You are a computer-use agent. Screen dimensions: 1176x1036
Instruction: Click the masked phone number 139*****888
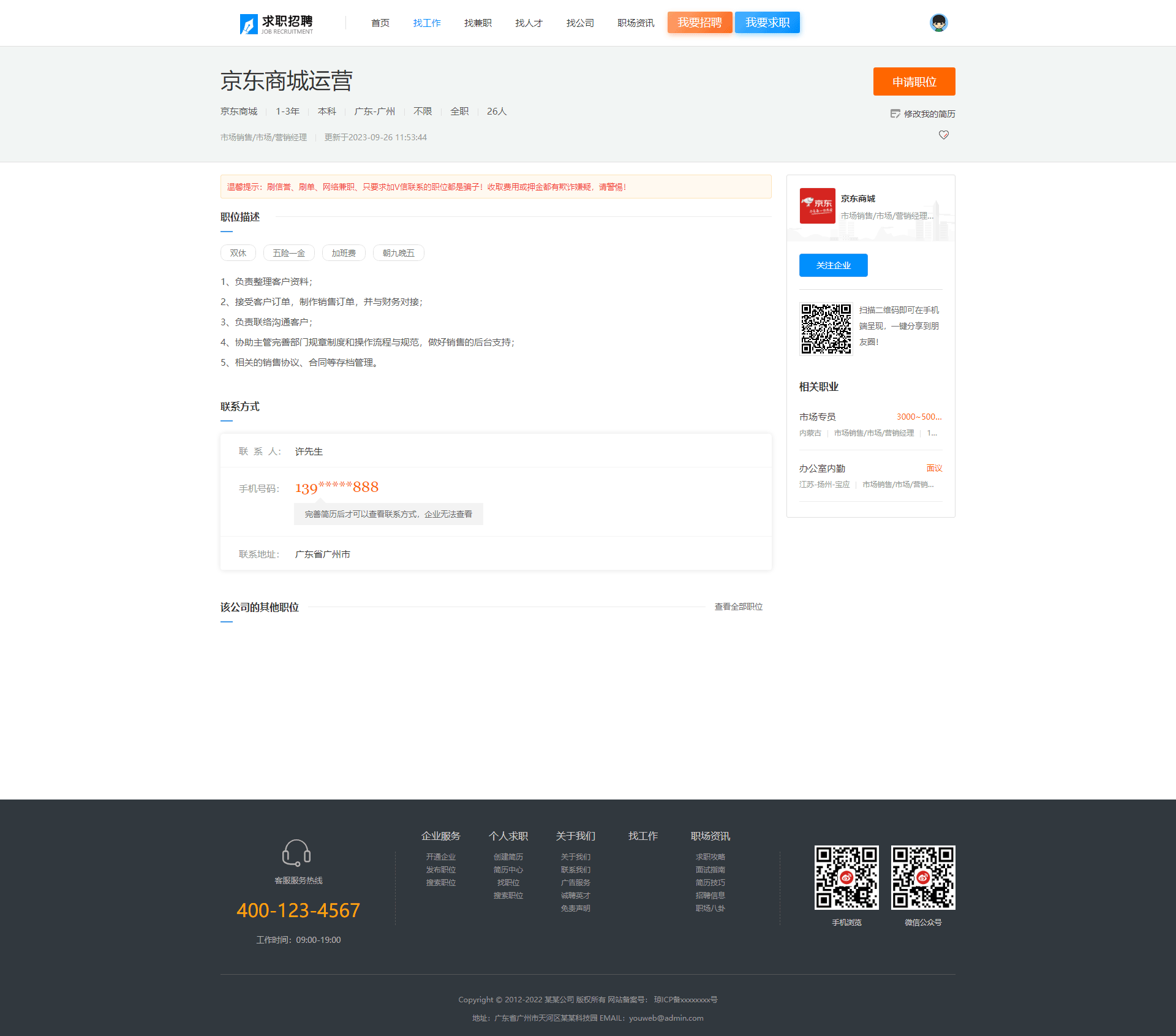point(337,488)
